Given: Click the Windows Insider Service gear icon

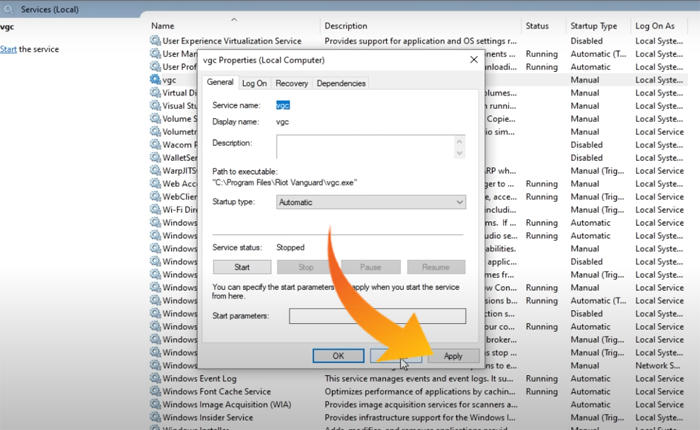Looking at the screenshot, I should pyautogui.click(x=155, y=418).
